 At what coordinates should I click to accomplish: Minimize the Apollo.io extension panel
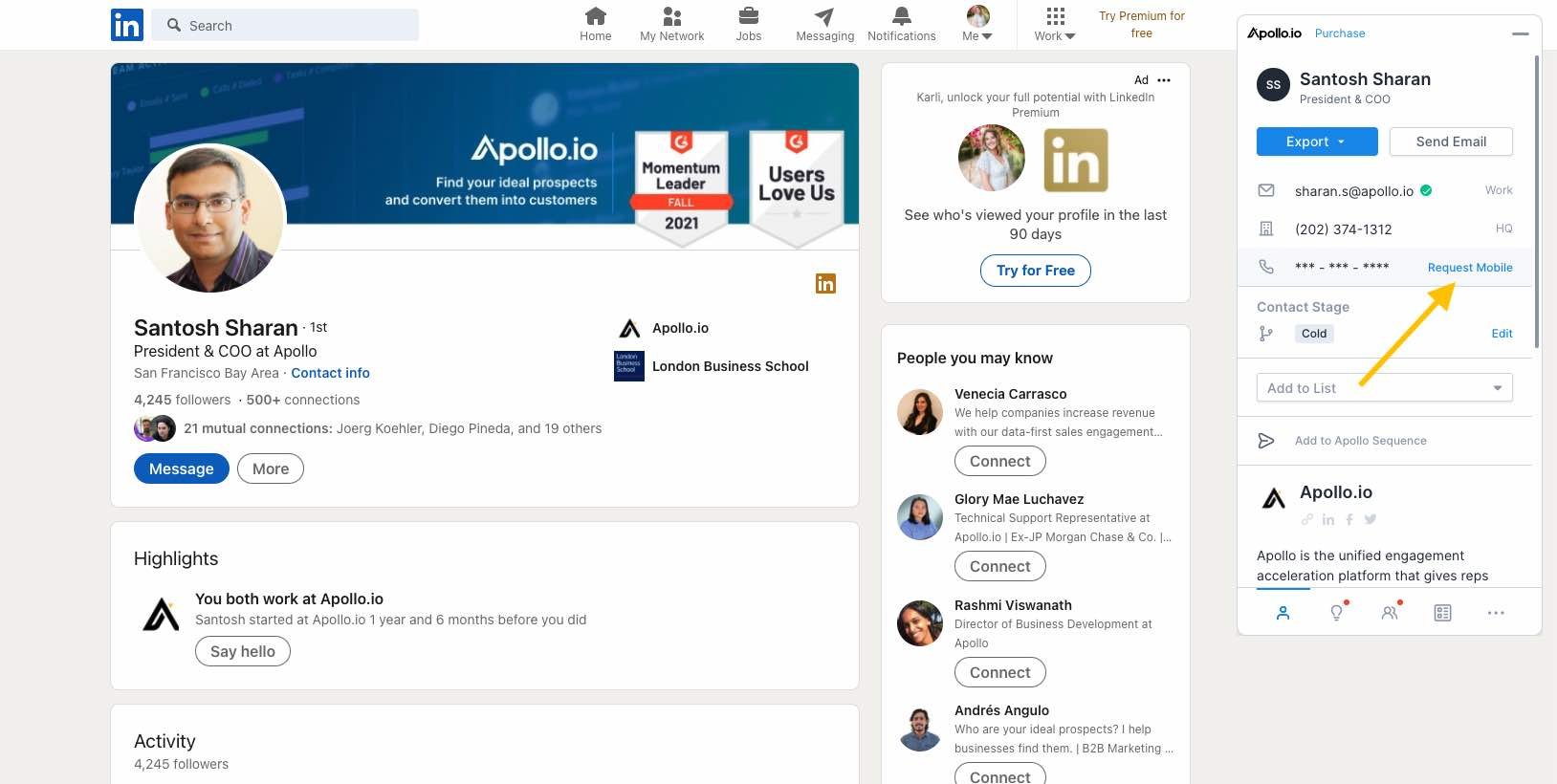coord(1520,33)
